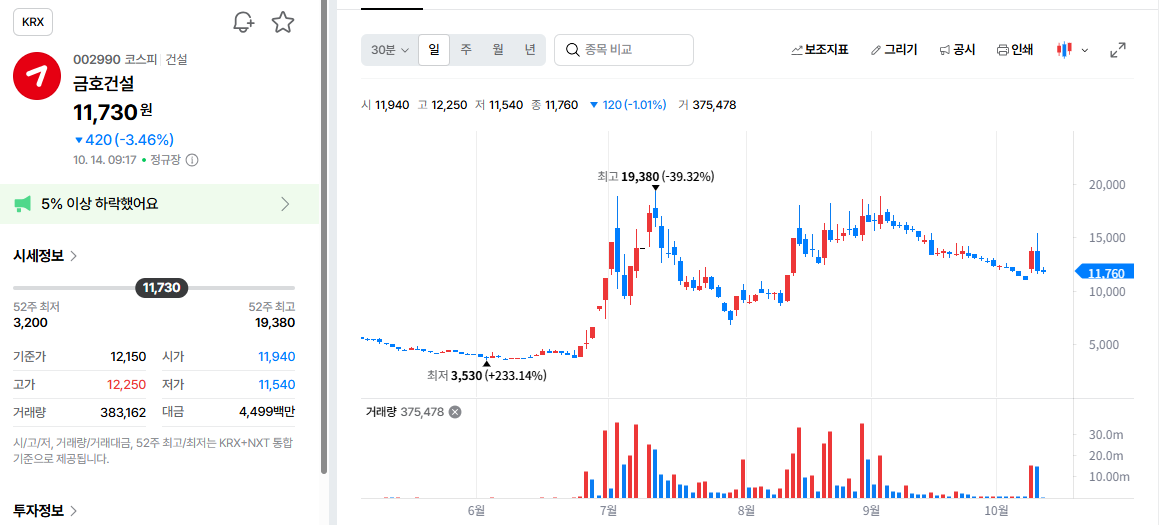
Task: Click the price alert bell icon
Action: [x=243, y=22]
